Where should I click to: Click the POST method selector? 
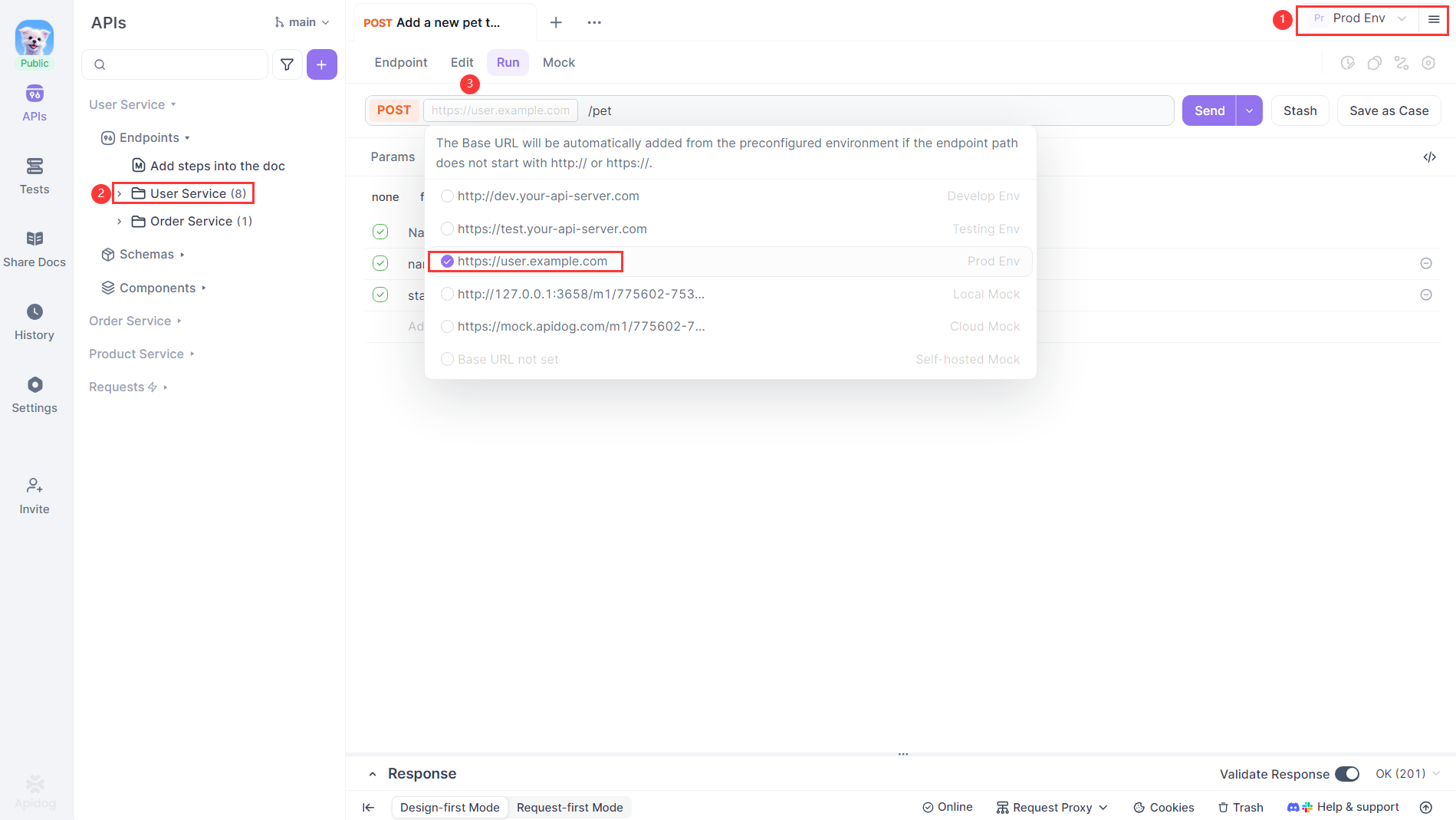tap(394, 110)
